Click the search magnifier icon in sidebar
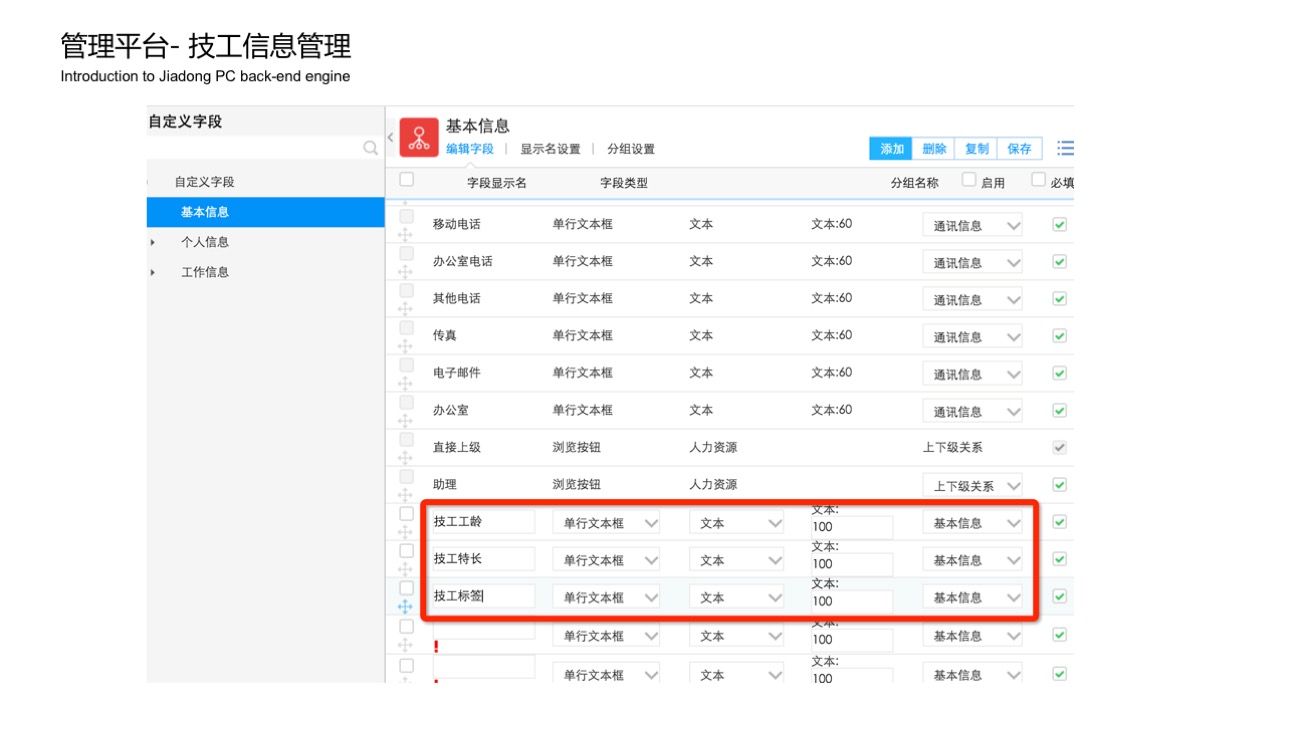Image resolution: width=1300 pixels, height=731 pixels. [x=370, y=149]
